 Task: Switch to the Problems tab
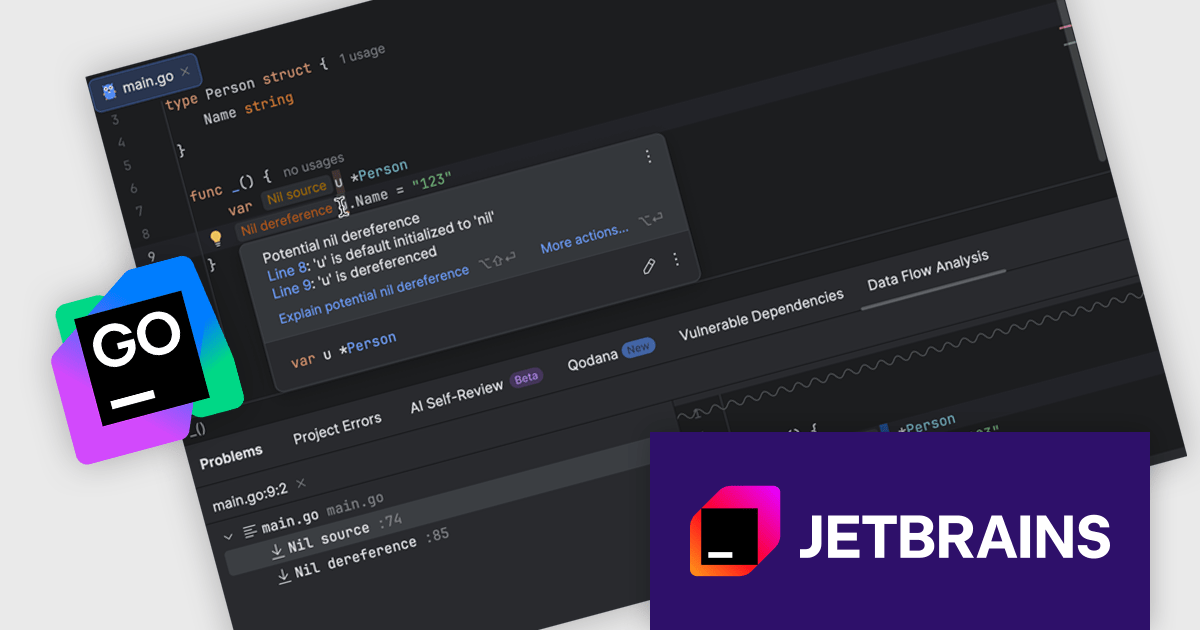point(231,456)
